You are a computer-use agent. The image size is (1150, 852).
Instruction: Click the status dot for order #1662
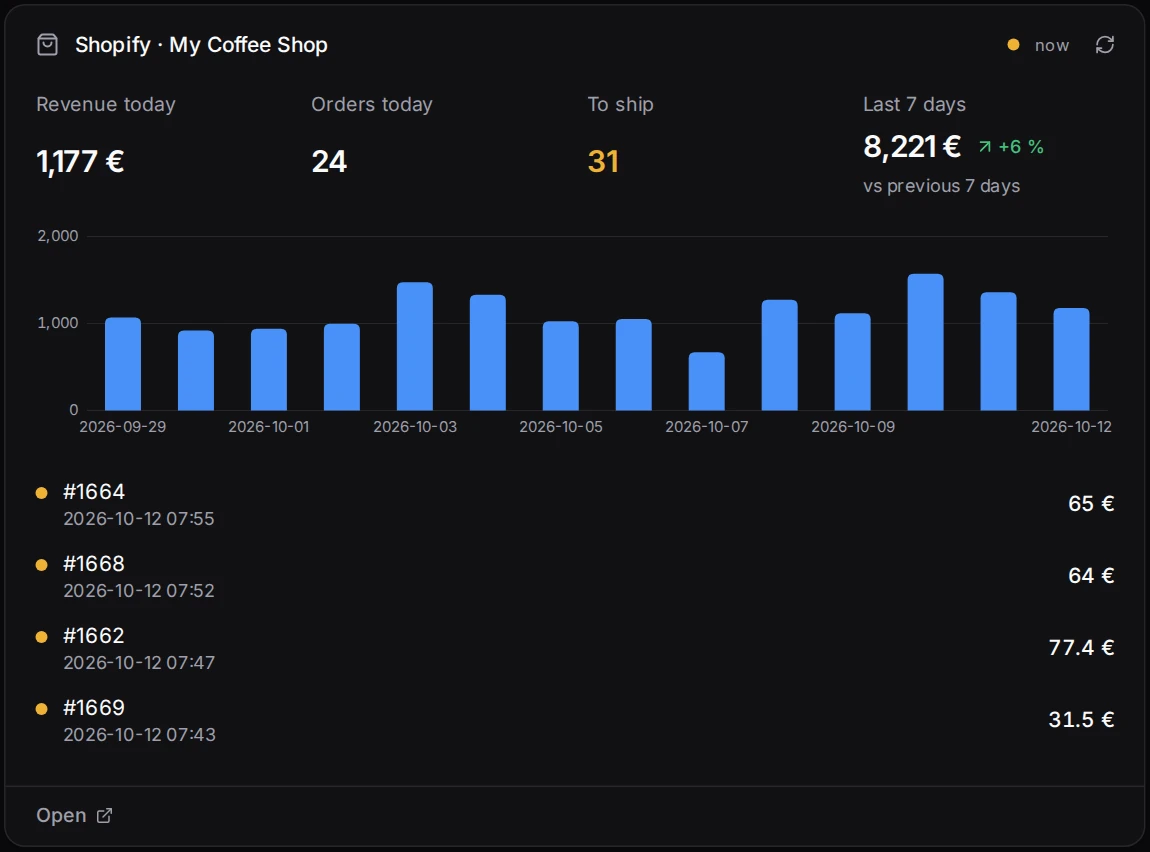coord(42,636)
